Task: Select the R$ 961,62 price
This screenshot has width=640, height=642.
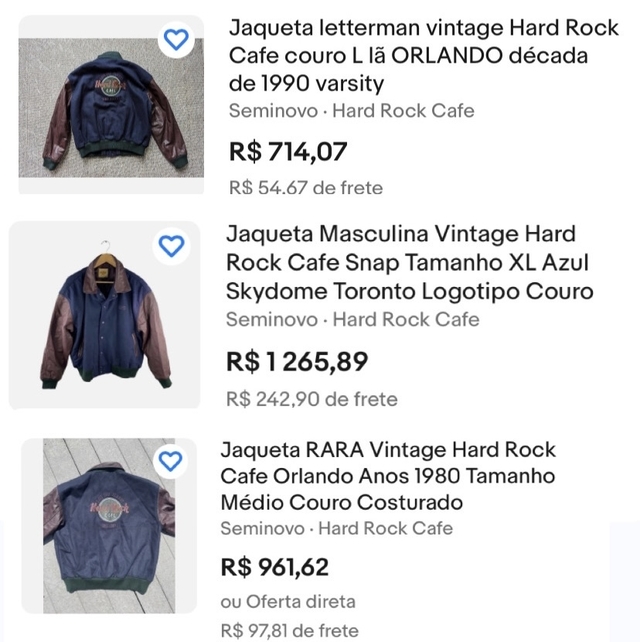Action: (x=275, y=568)
